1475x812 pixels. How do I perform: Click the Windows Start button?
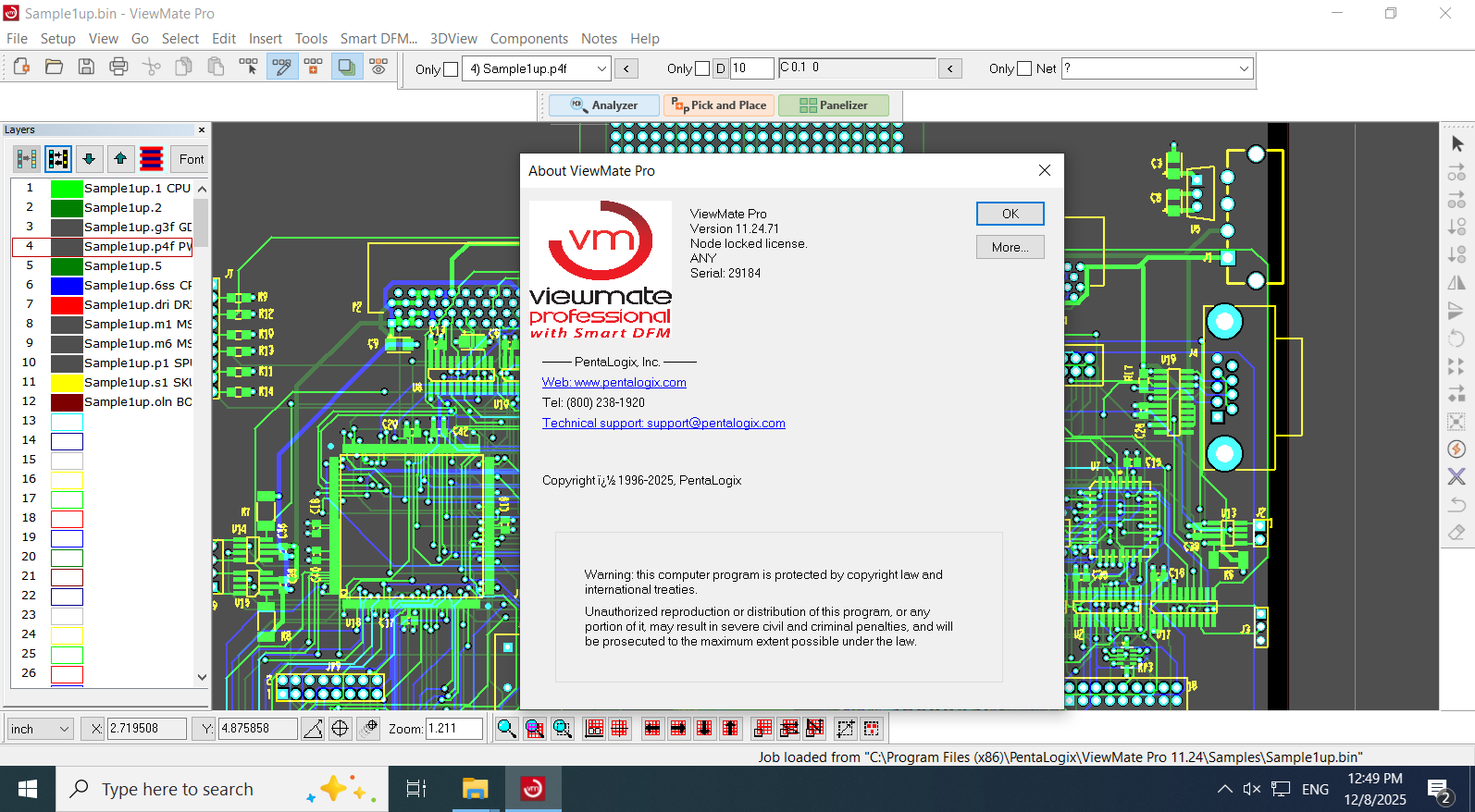point(28,789)
